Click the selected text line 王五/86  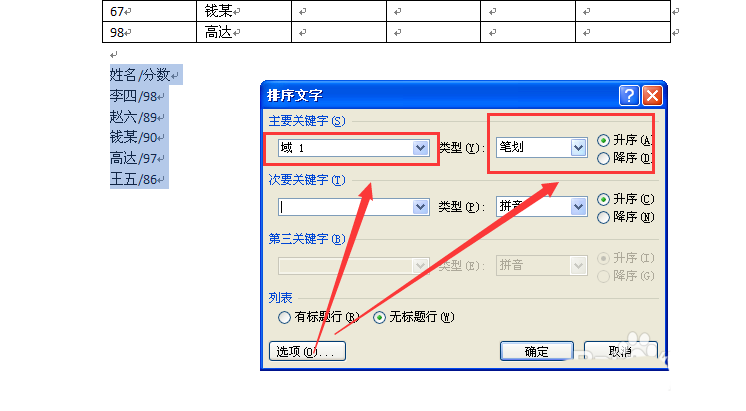click(x=134, y=180)
